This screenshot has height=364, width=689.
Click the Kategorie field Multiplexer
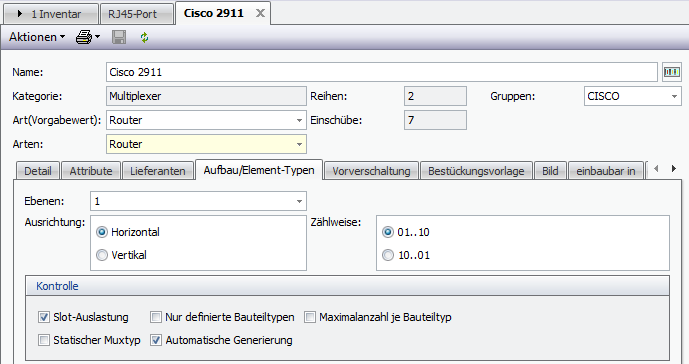click(206, 96)
